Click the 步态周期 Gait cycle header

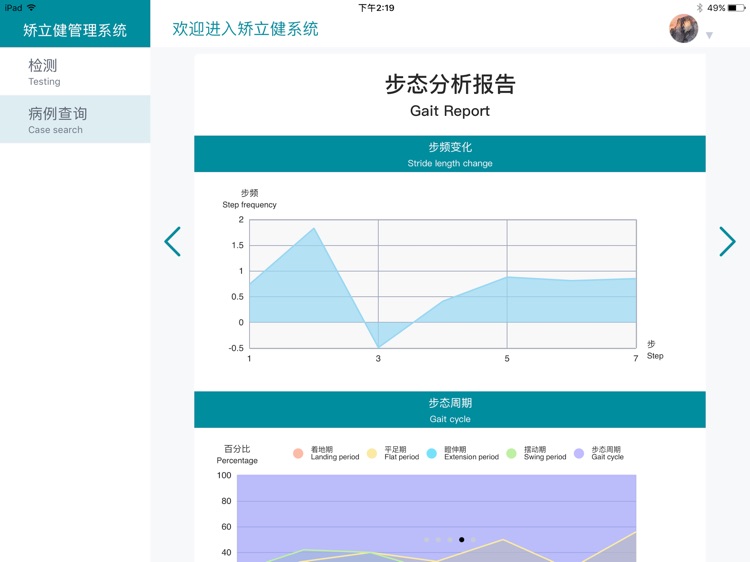450,409
